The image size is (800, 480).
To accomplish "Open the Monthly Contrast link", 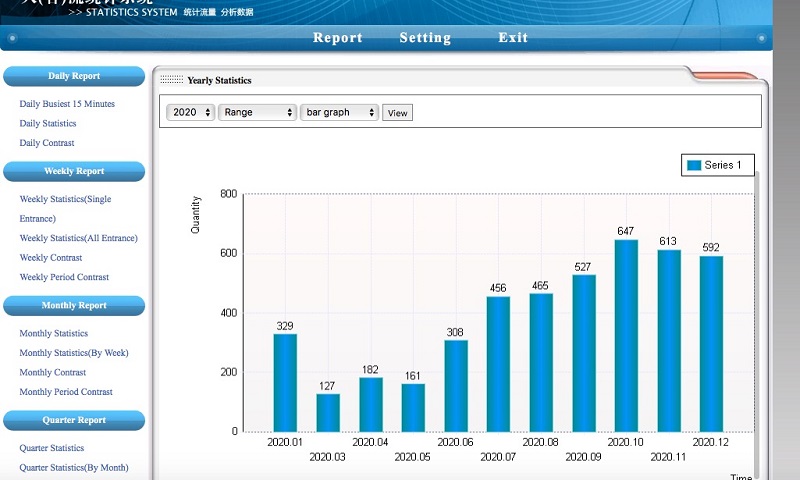I will [x=53, y=372].
